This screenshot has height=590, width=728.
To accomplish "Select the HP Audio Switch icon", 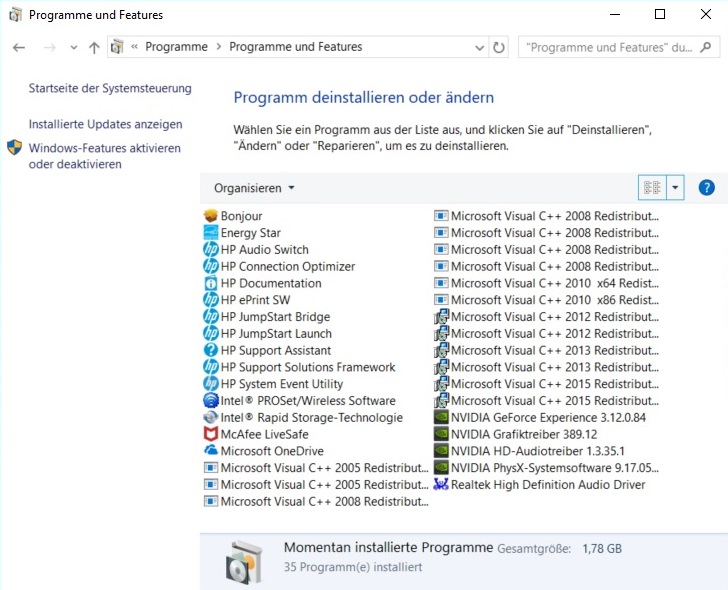I will click(x=211, y=249).
